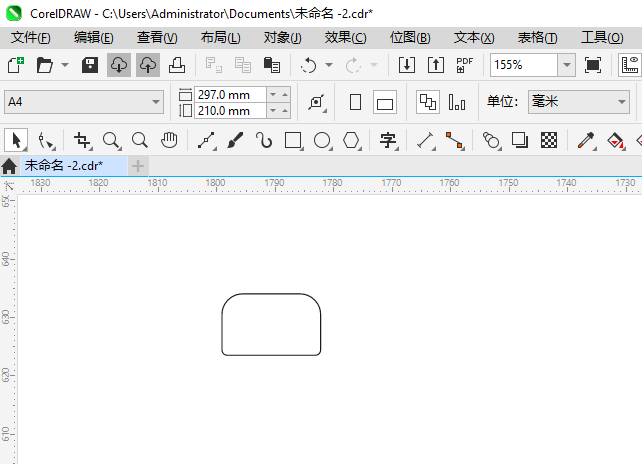Click the plus button to add new document
642x464 pixels.
(x=138, y=166)
